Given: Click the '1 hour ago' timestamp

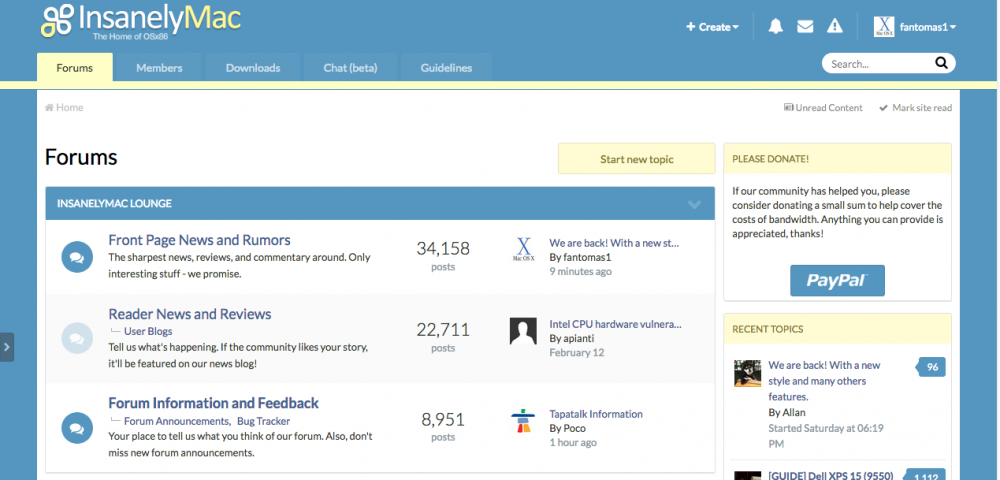Looking at the screenshot, I should click(573, 442).
